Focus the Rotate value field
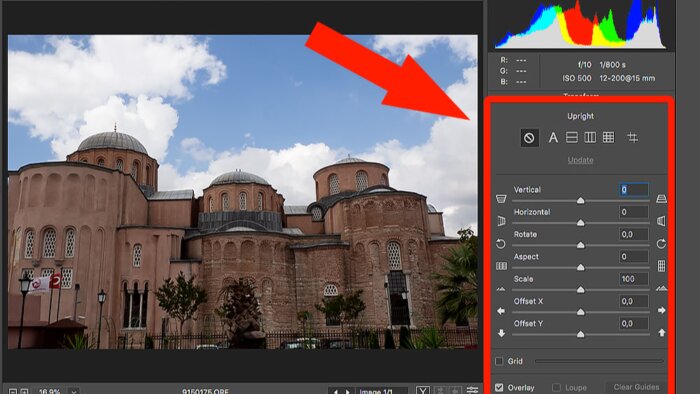The width and height of the screenshot is (700, 394). [x=634, y=234]
